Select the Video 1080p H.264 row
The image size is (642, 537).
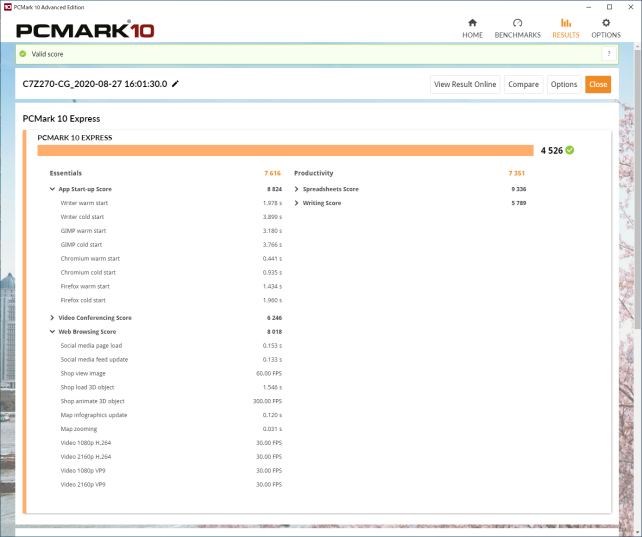pos(171,443)
